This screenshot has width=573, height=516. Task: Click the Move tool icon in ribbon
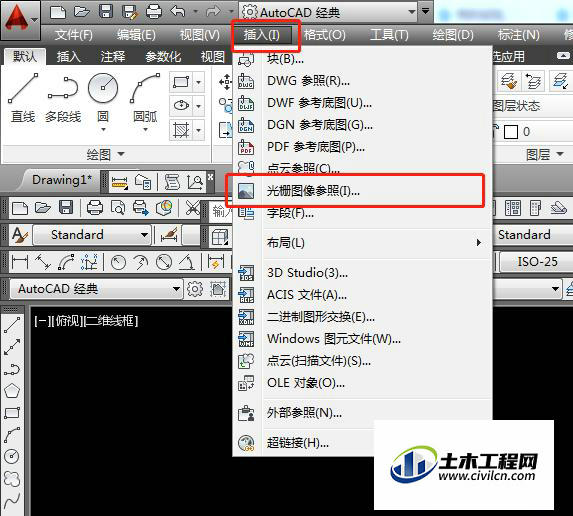click(x=225, y=81)
